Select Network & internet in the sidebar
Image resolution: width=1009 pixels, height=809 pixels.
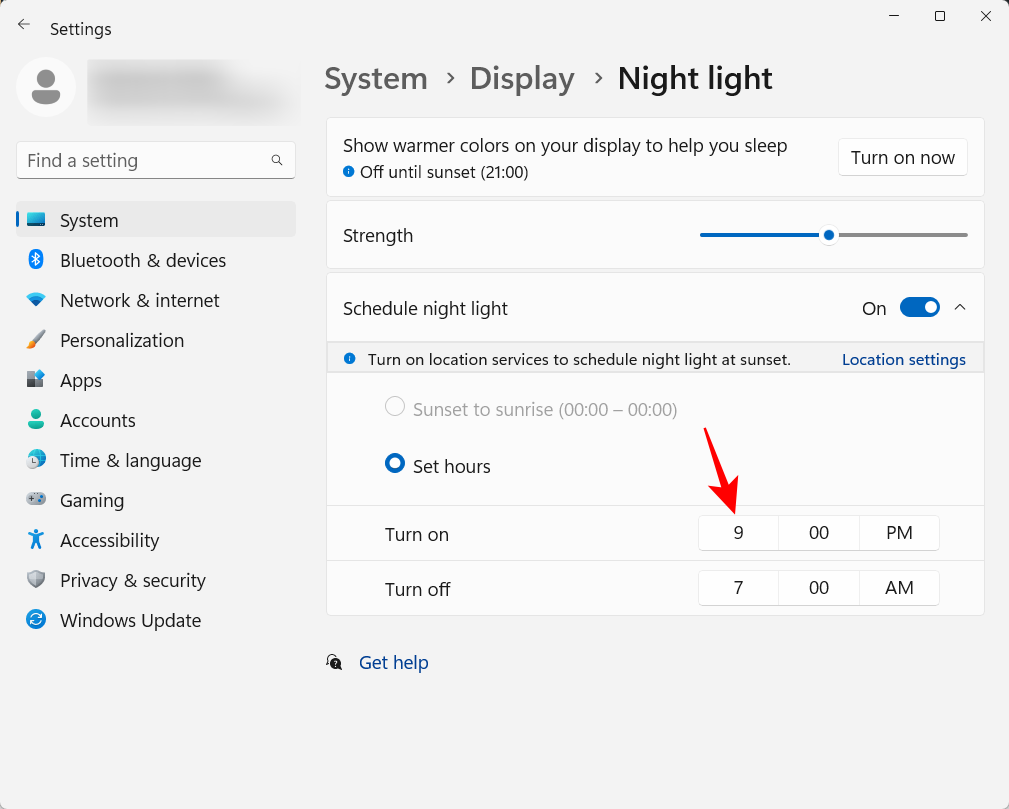pyautogui.click(x=139, y=300)
